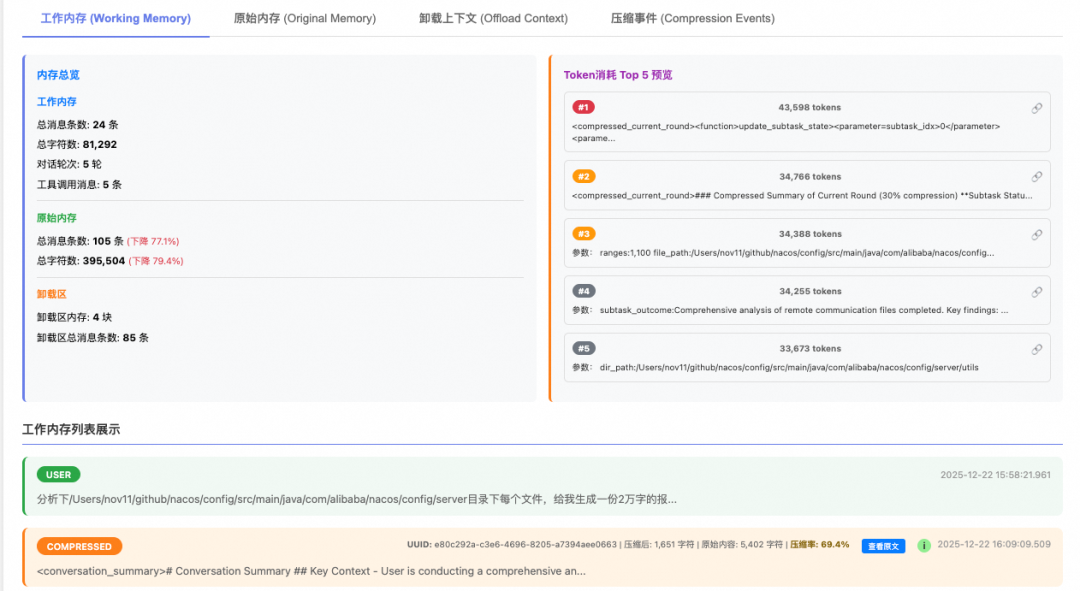Click the green info icon on the compressed message
The width and height of the screenshot is (1080, 591).
click(x=923, y=546)
